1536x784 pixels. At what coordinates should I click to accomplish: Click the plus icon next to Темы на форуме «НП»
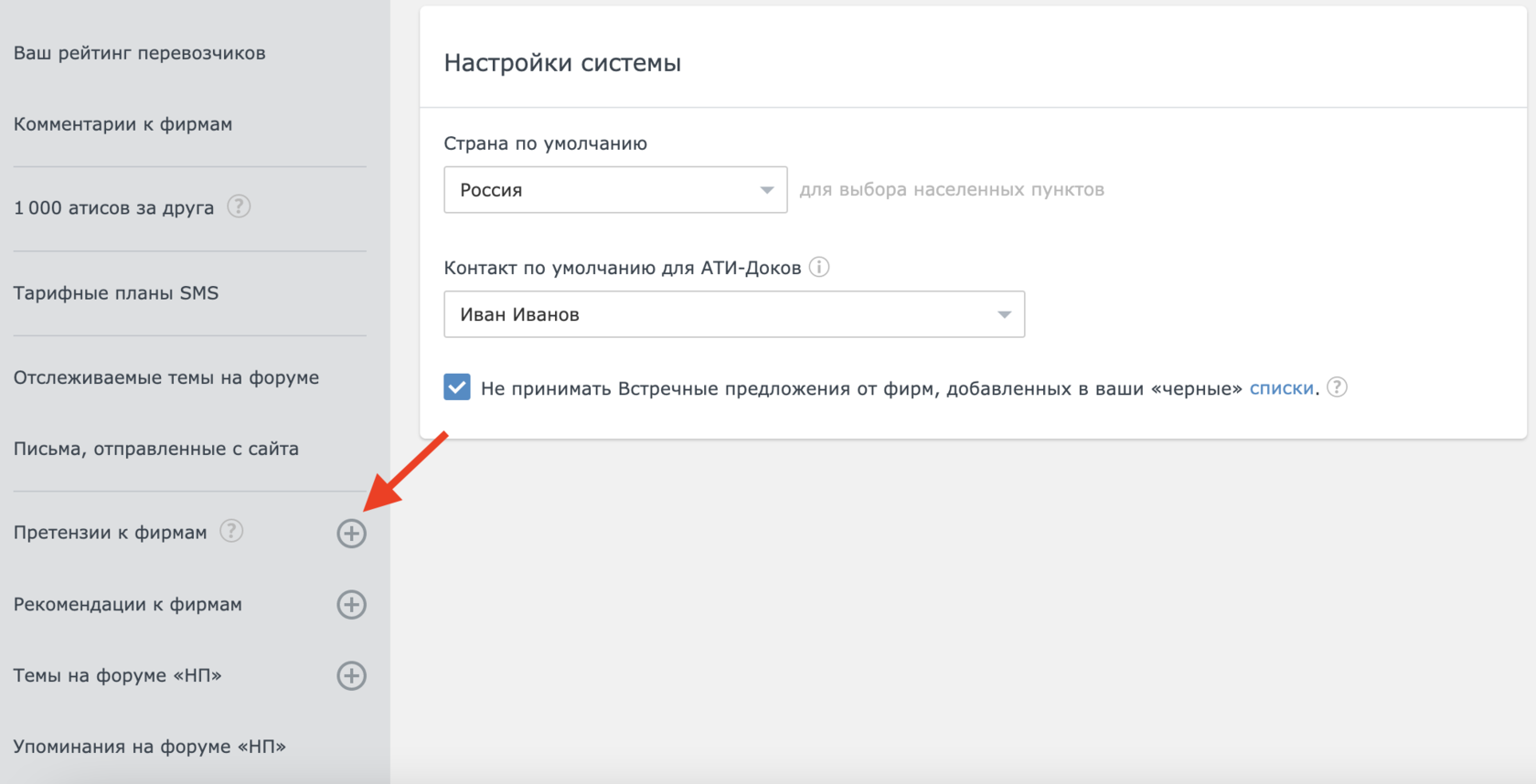[x=351, y=676]
